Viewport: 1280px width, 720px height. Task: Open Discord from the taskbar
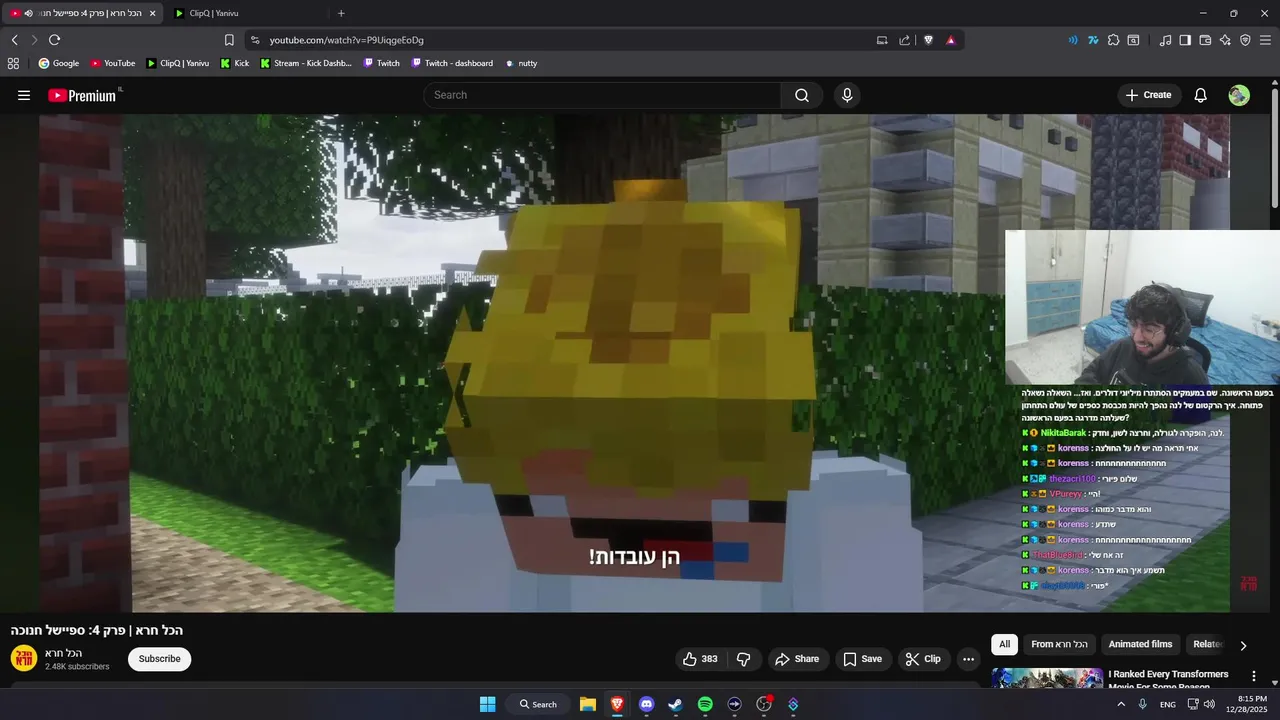[x=646, y=704]
